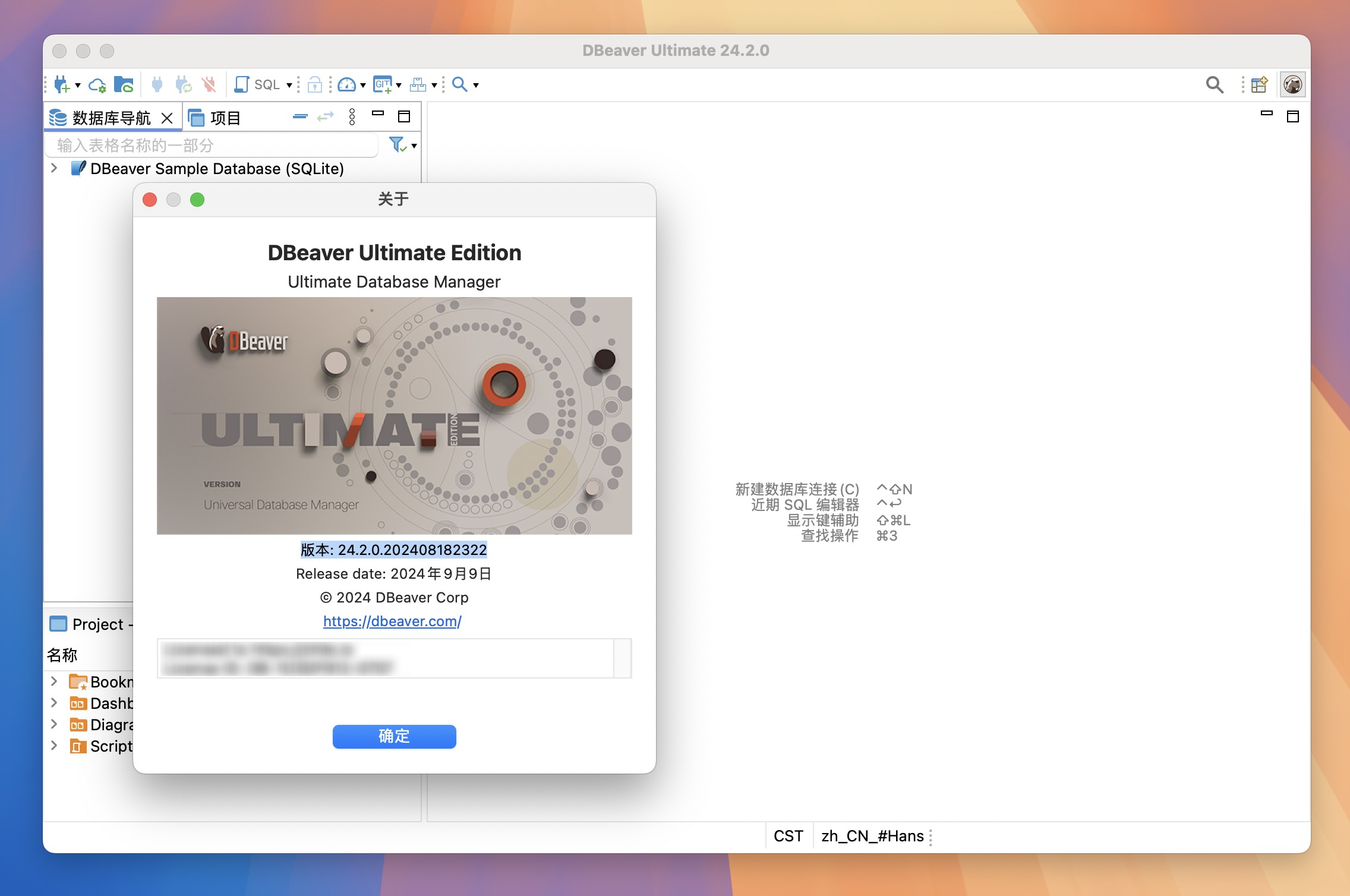This screenshot has width=1350, height=896.
Task: Click the gray global search magnifier
Action: click(1215, 85)
